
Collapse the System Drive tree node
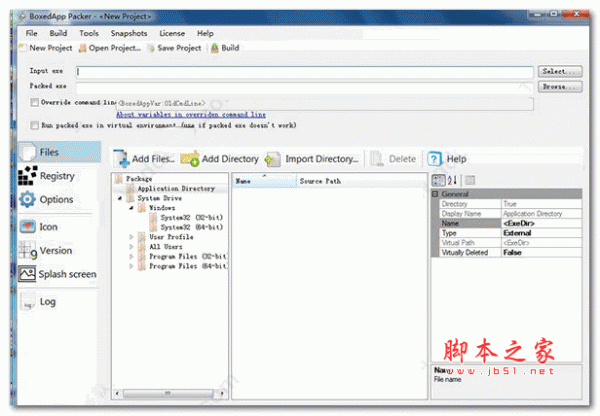point(120,198)
